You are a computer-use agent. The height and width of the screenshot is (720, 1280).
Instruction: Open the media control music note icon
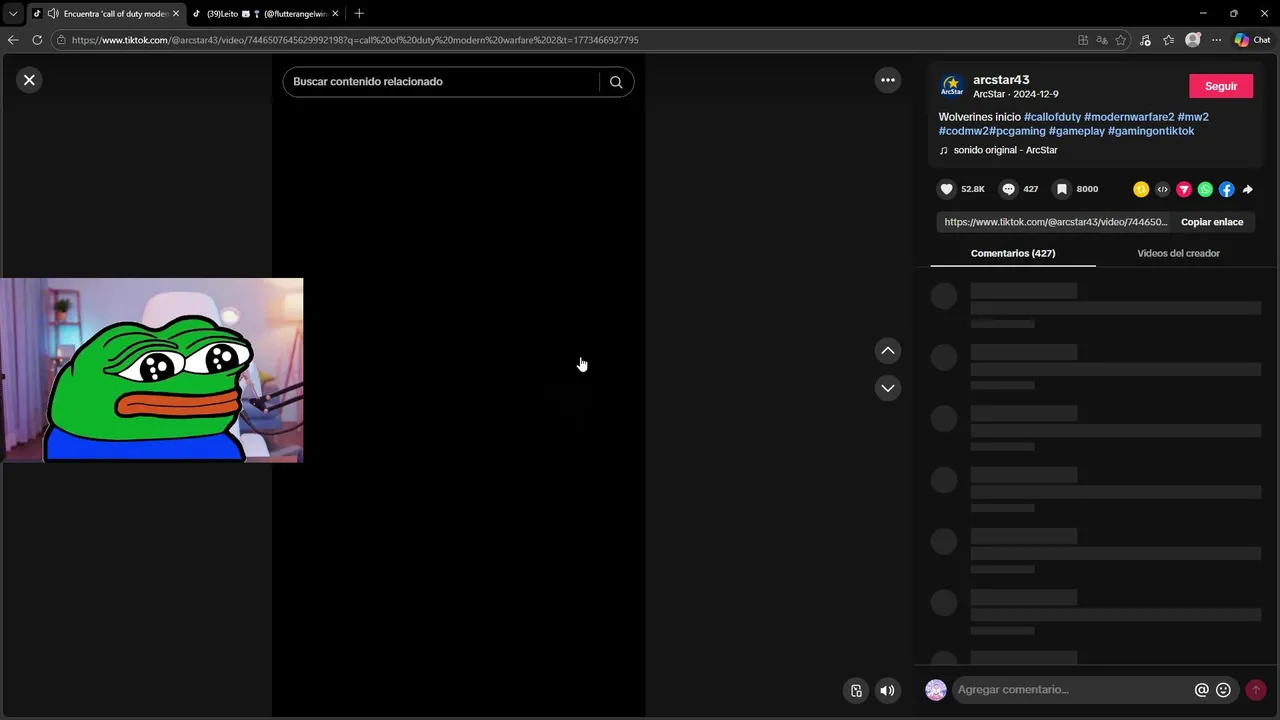coord(1145,40)
